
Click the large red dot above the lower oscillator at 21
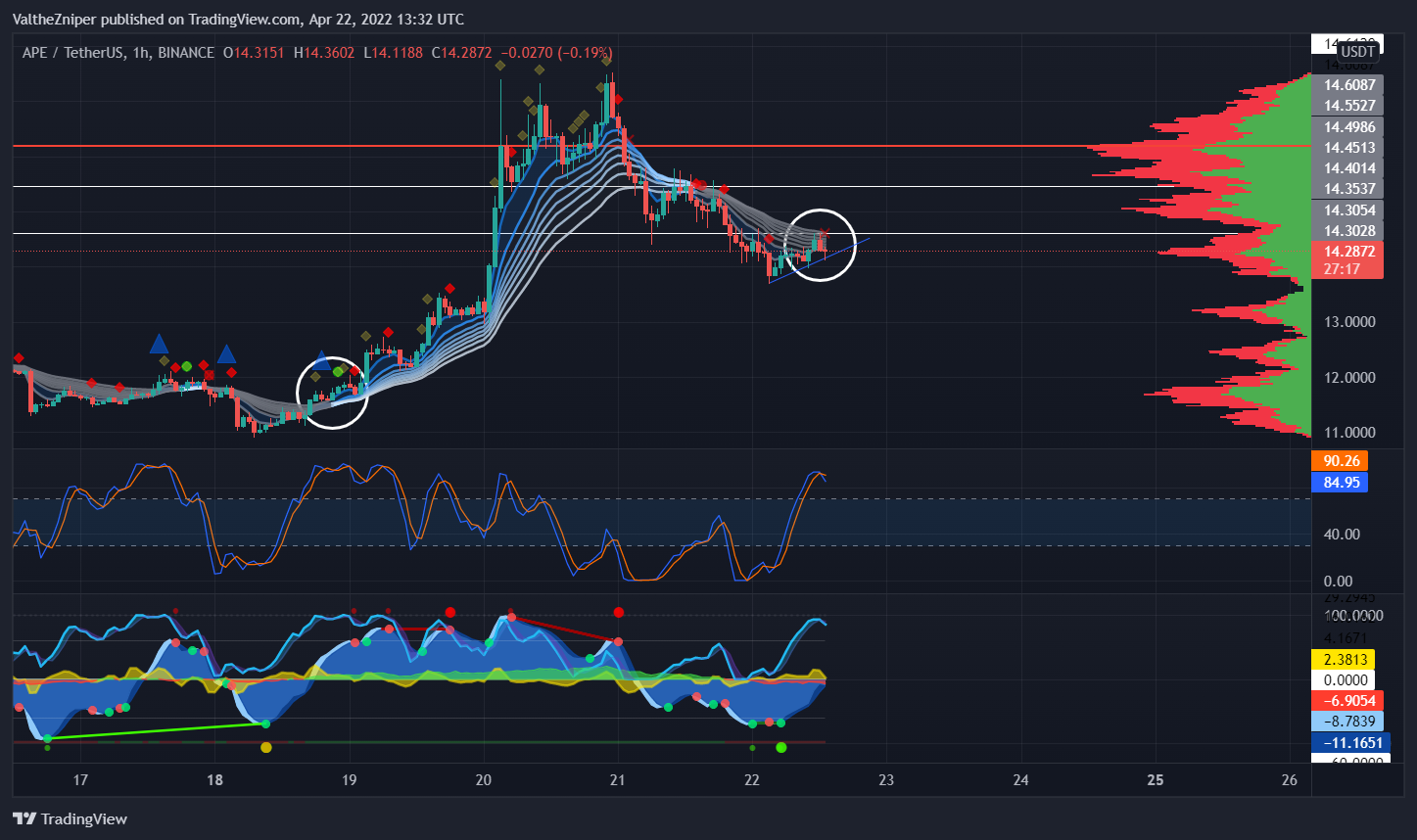(618, 613)
